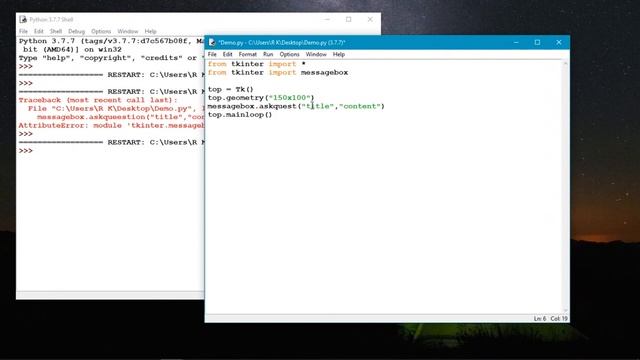
Task: Click 'messagebox.askquest' in the editor
Action: [252, 107]
